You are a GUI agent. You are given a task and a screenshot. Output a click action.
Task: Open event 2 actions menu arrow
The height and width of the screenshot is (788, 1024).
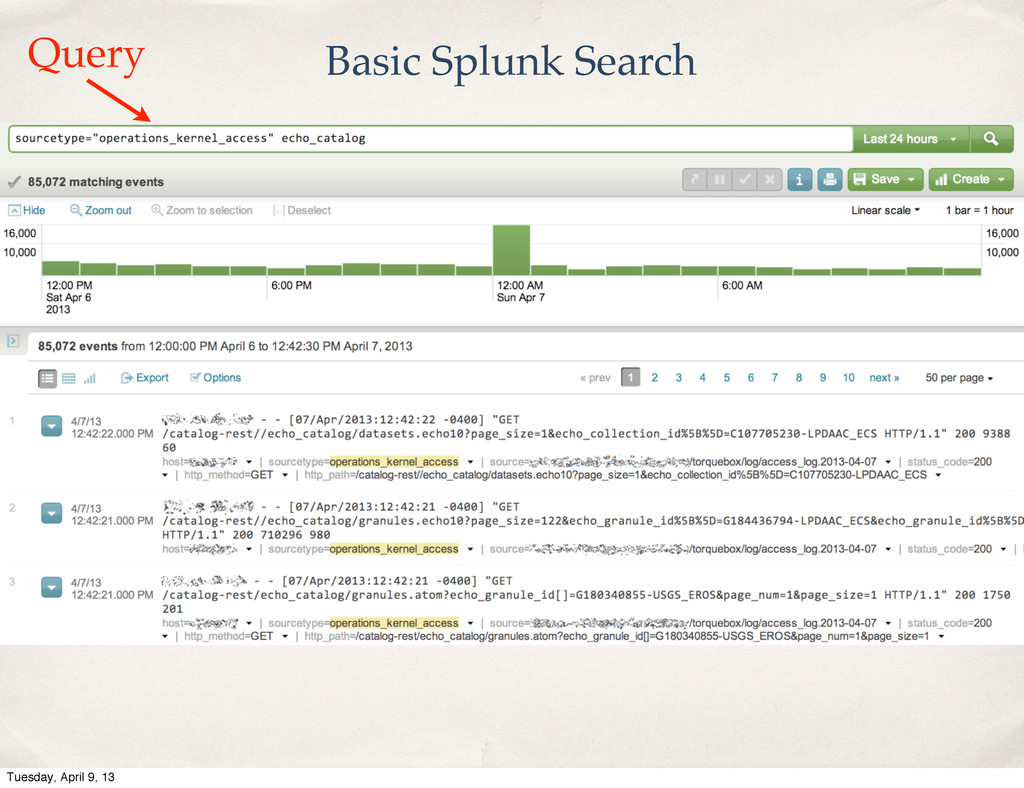(52, 513)
